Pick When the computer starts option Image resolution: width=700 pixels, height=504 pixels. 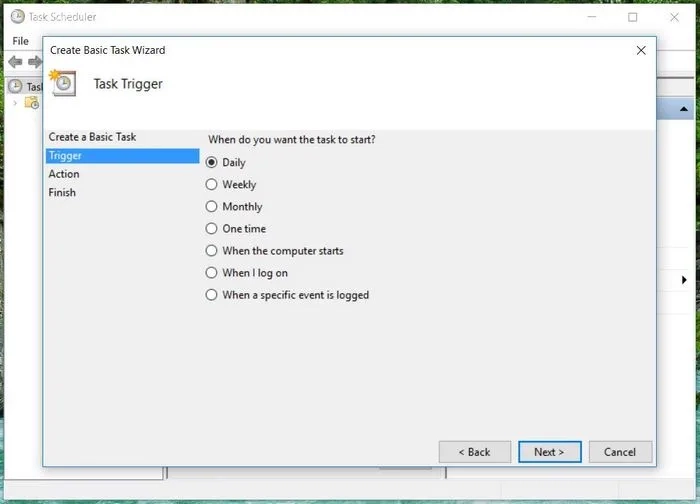click(211, 251)
